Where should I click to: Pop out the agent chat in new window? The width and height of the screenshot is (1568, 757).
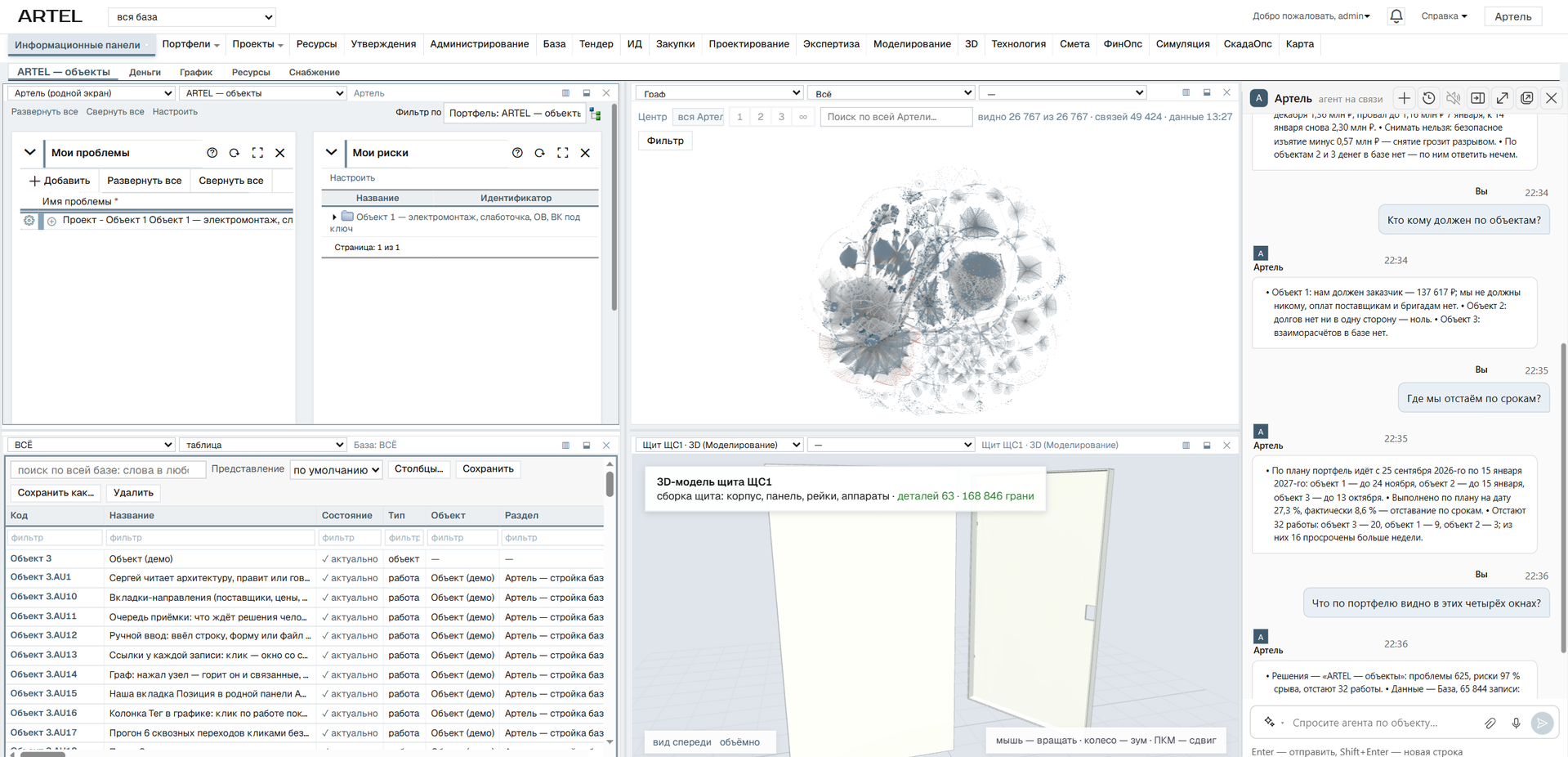1526,98
